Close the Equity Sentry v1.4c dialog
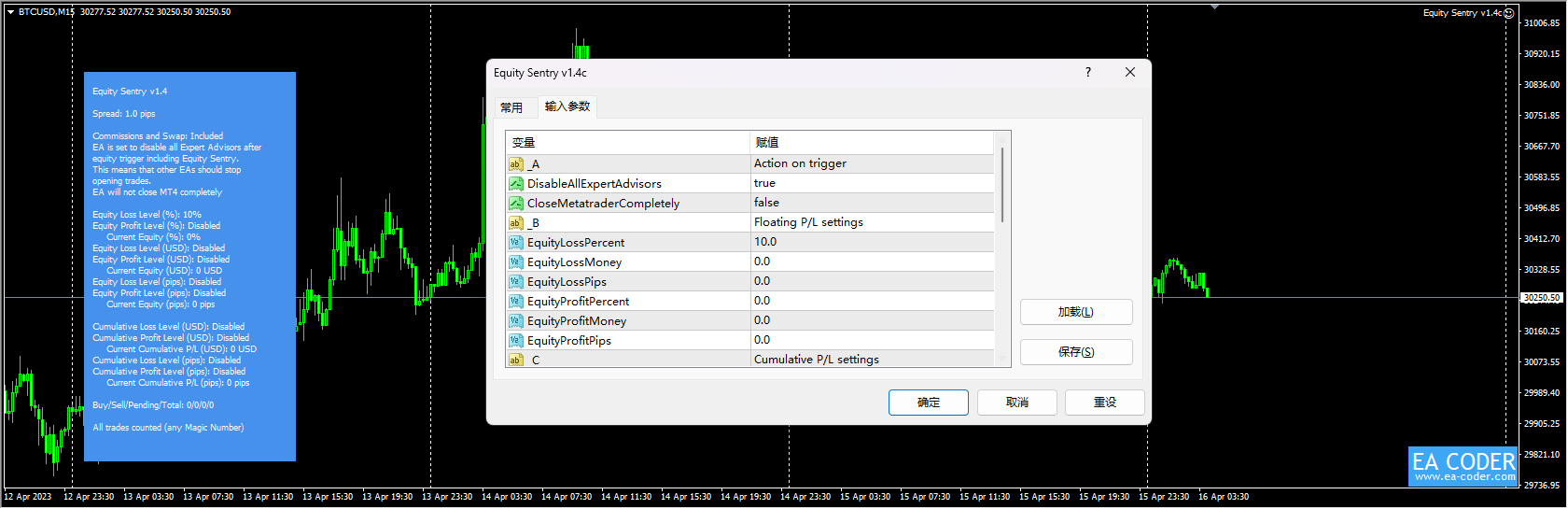The height and width of the screenshot is (509, 1568). [1130, 72]
